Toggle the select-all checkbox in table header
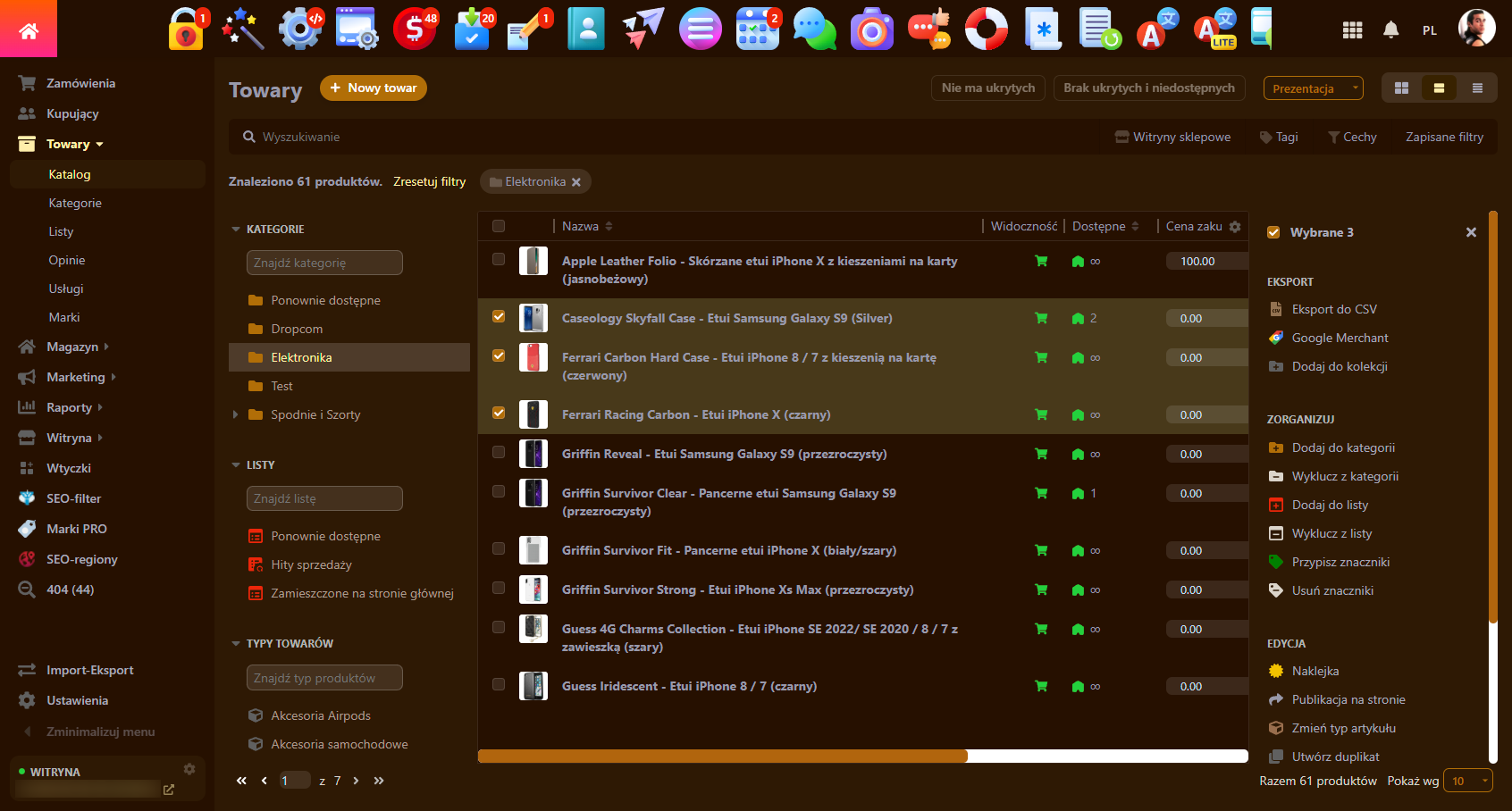The image size is (1512, 811). (x=499, y=226)
